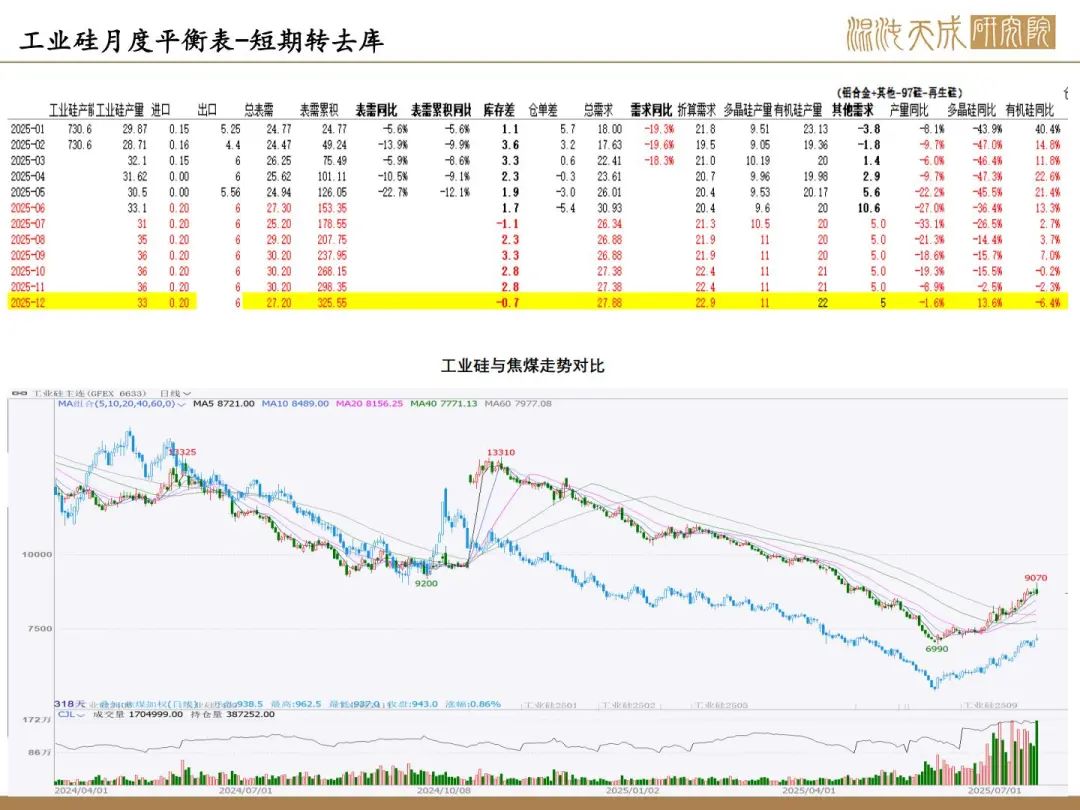Image resolution: width=1080 pixels, height=810 pixels.
Task: Click the 172万 volume axis label
Action: [x=38, y=719]
